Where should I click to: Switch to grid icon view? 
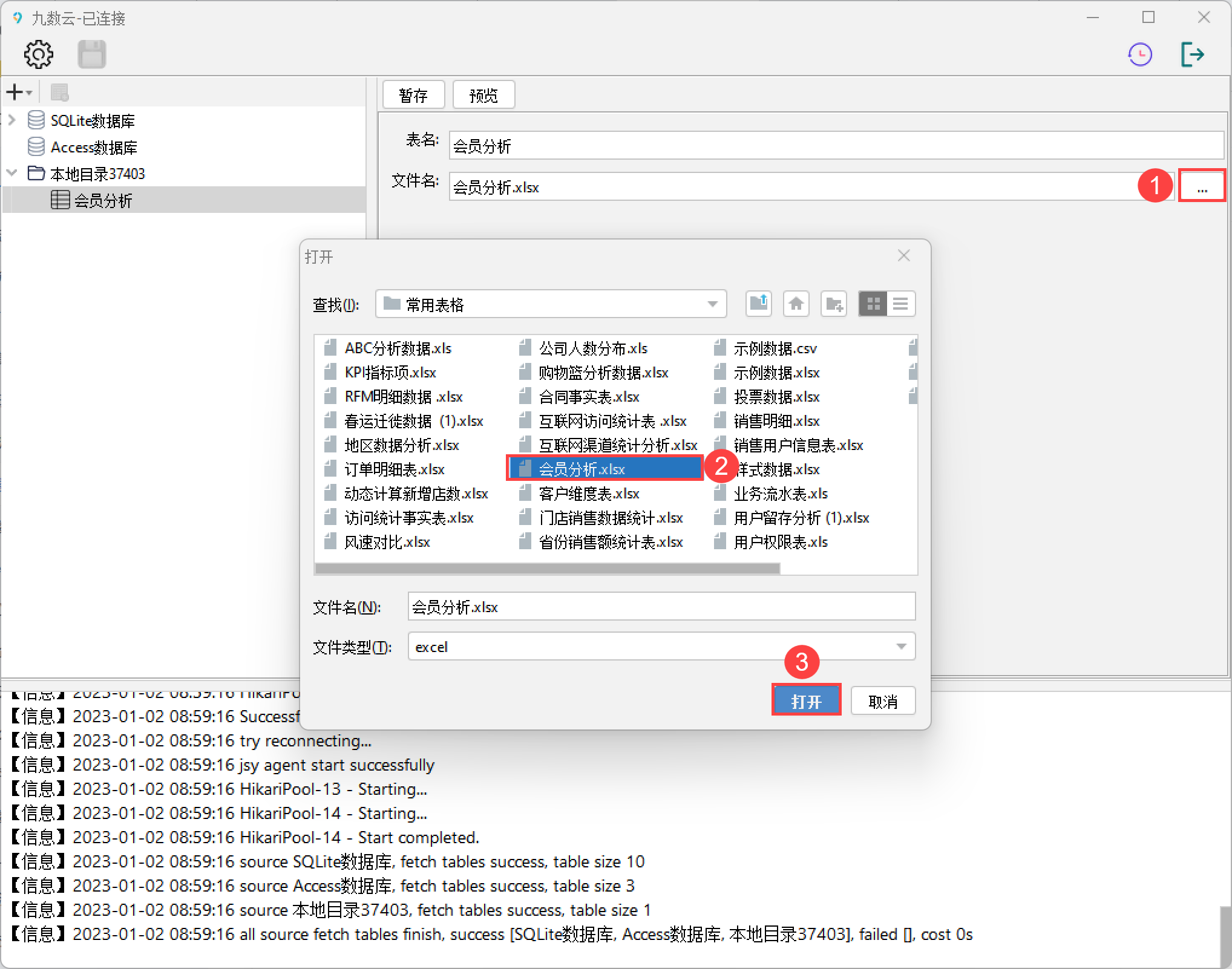873,304
